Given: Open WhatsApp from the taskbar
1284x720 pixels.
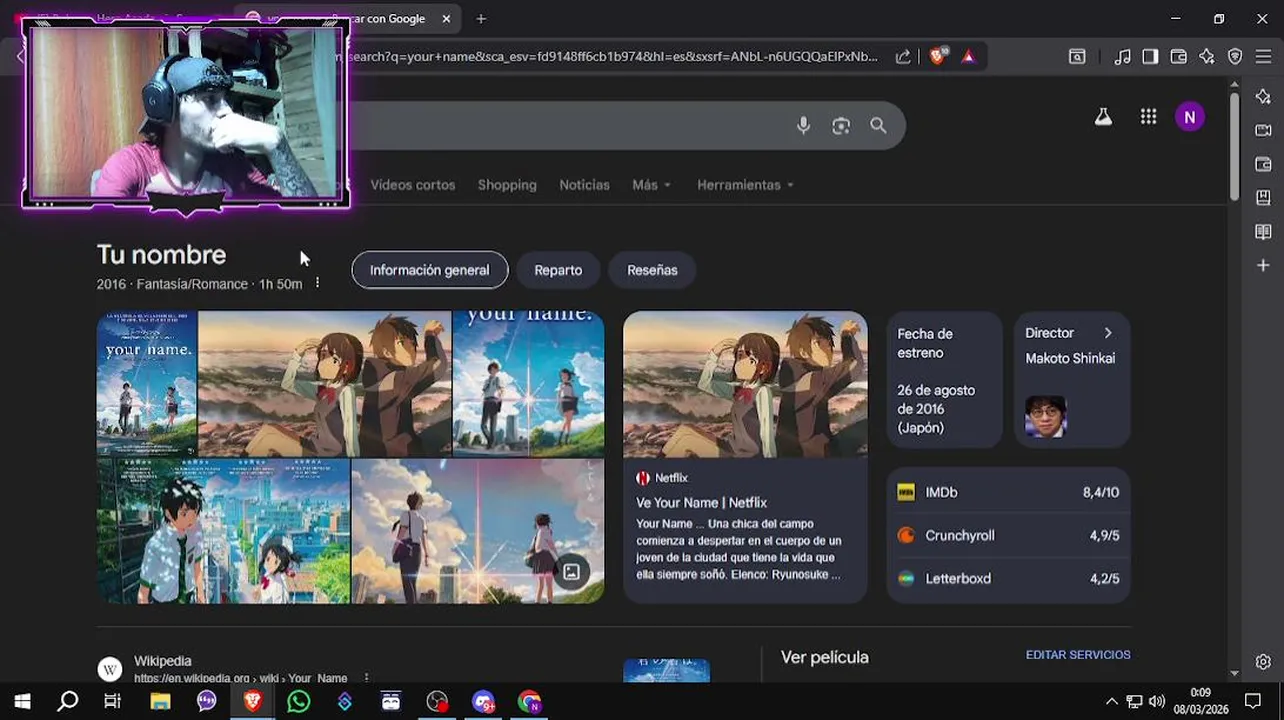Looking at the screenshot, I should (298, 701).
